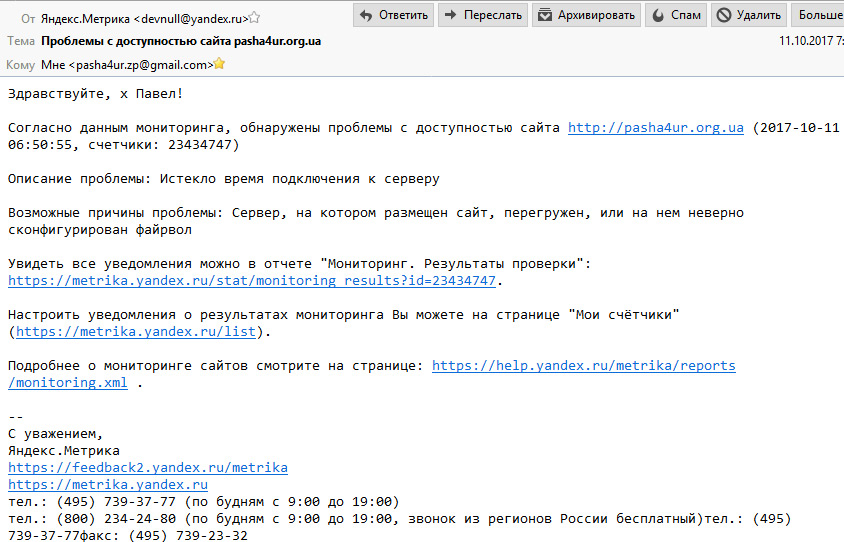Open the /monitoring.xml link line
The width and height of the screenshot is (844, 542).
68,383
